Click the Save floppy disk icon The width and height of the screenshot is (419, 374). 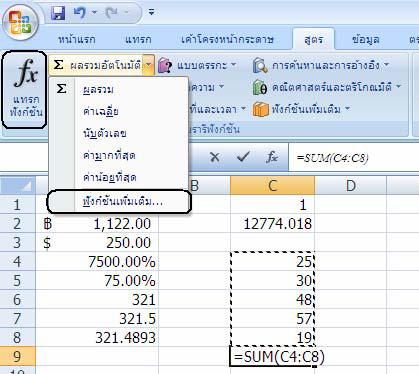(59, 13)
